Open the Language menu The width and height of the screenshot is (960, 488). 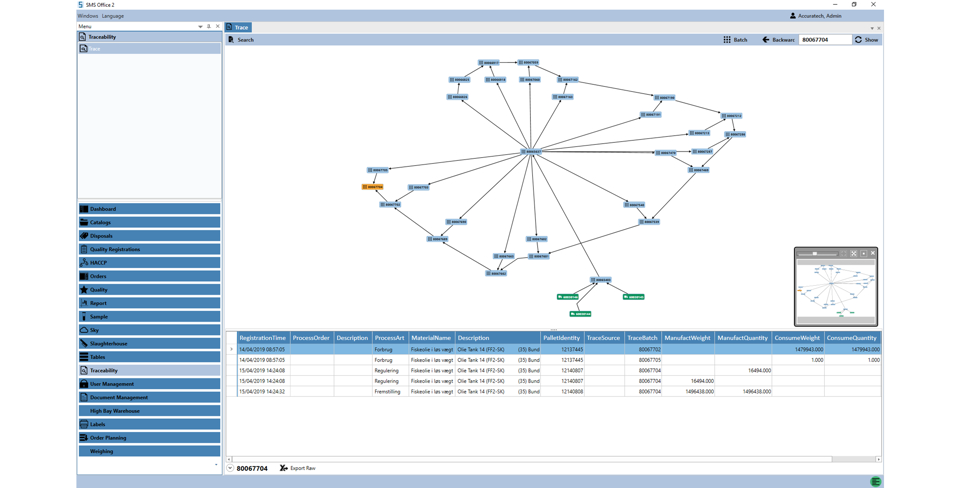point(113,16)
